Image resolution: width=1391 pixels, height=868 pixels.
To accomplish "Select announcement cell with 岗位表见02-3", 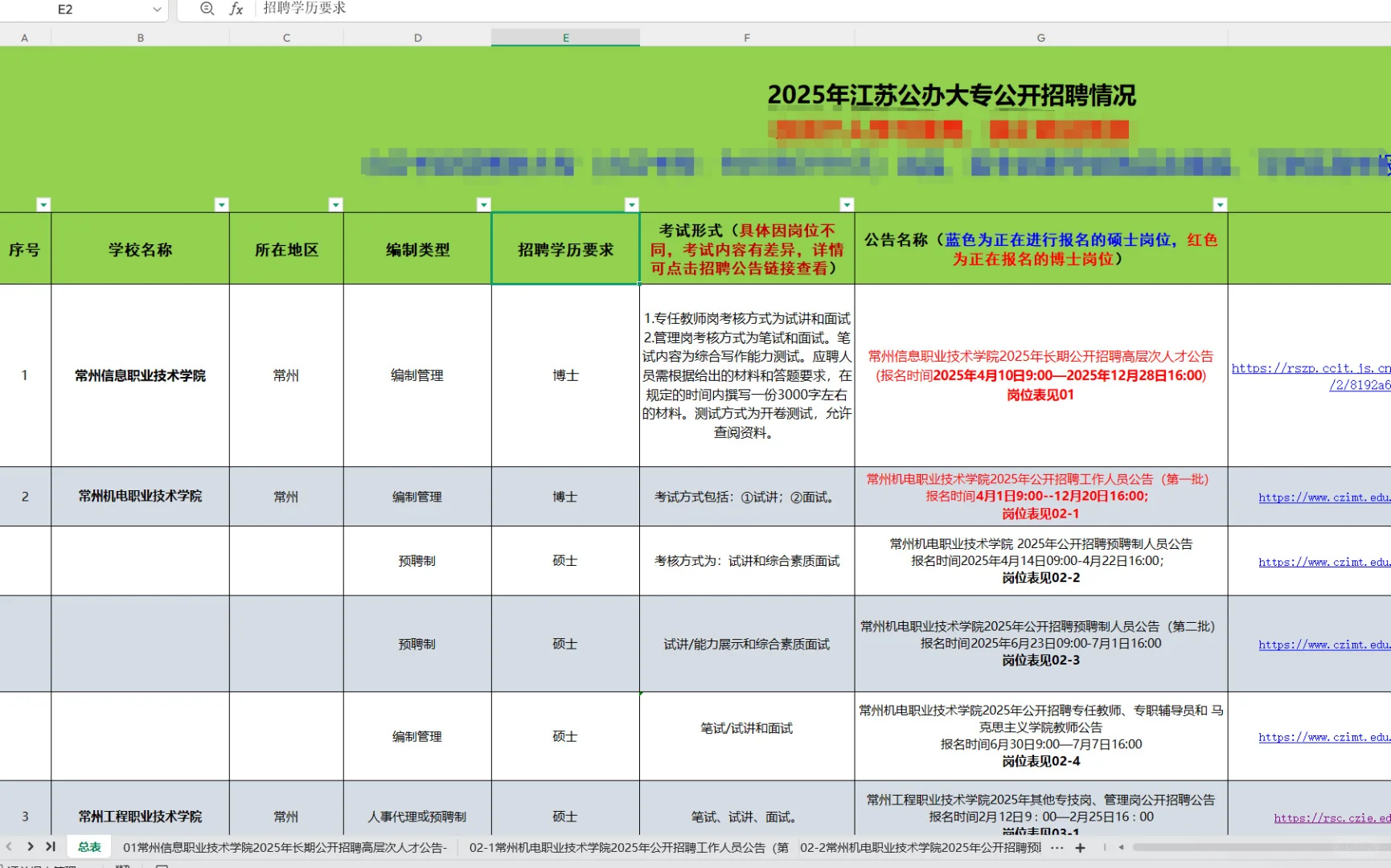I will [x=1041, y=644].
